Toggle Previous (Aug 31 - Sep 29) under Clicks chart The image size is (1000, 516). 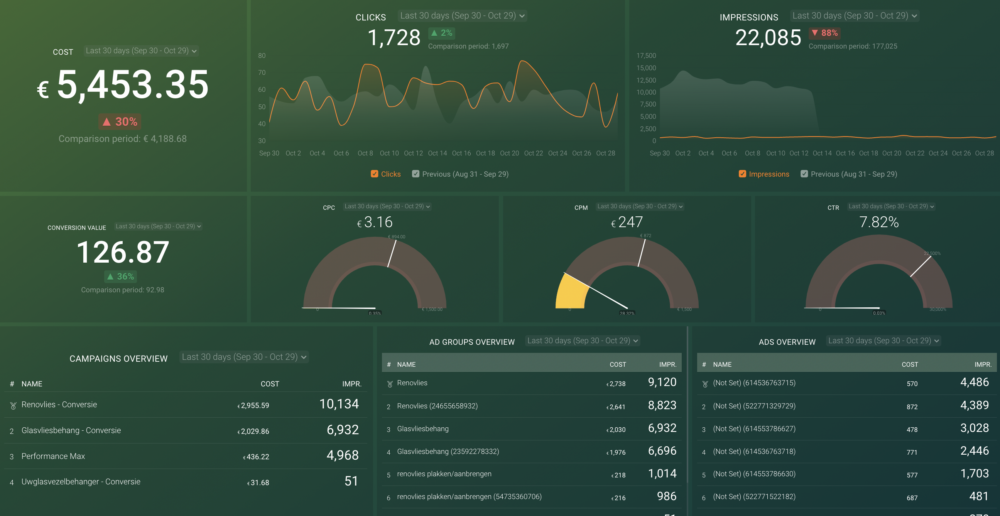(416, 173)
